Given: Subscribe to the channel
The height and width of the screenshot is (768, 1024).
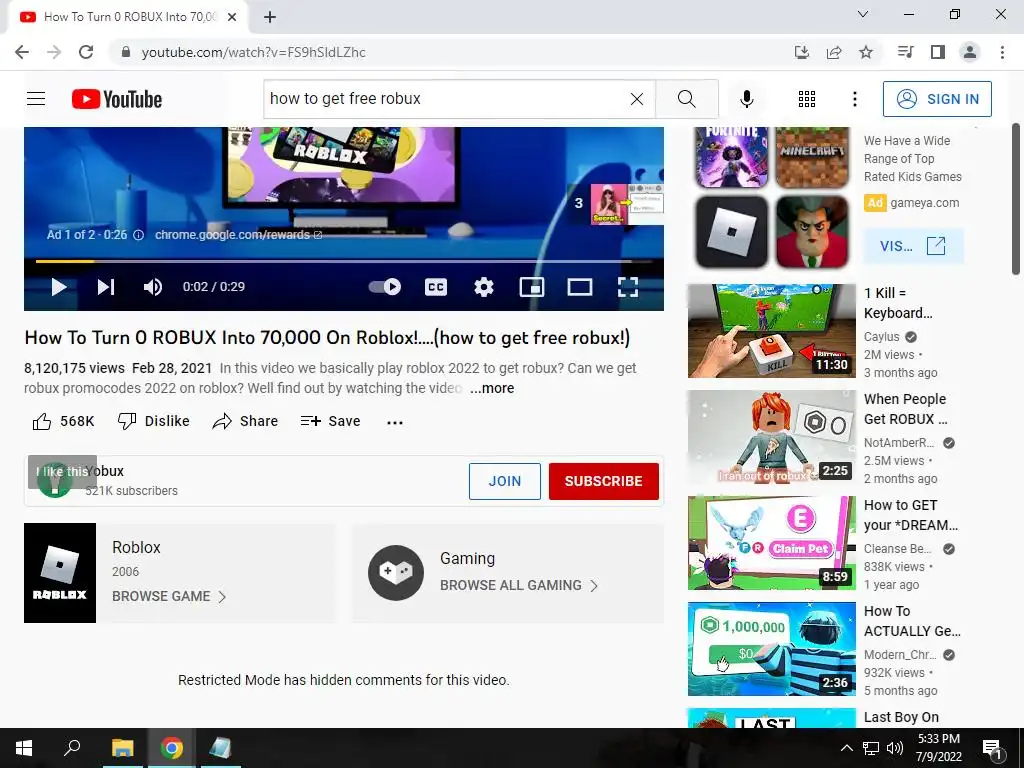Looking at the screenshot, I should point(603,481).
